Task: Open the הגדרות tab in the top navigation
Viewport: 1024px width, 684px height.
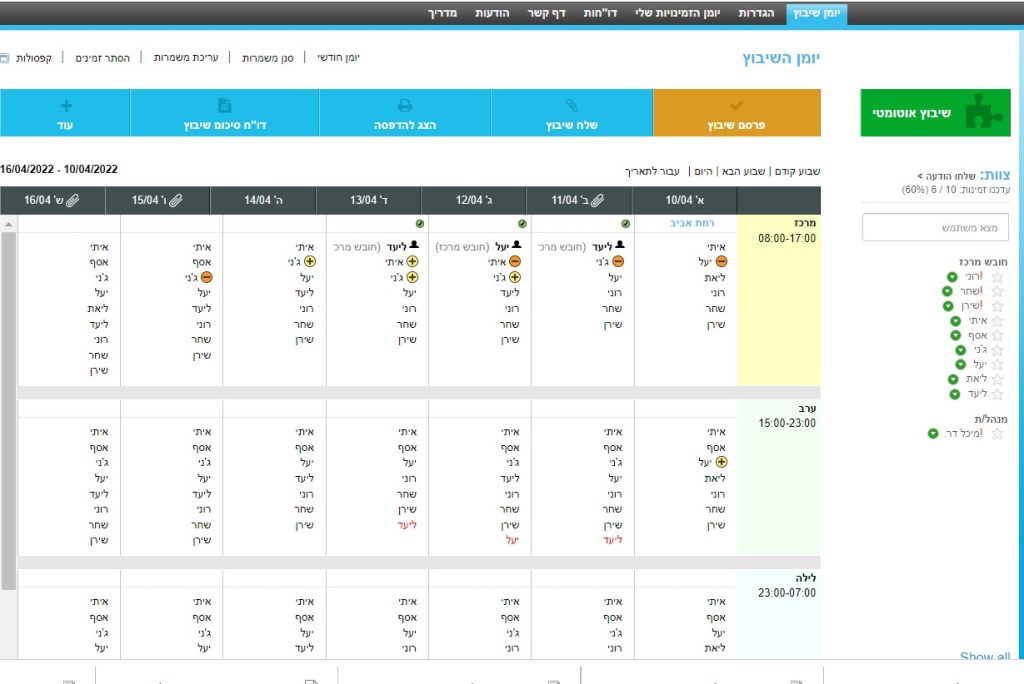Action: pos(756,12)
